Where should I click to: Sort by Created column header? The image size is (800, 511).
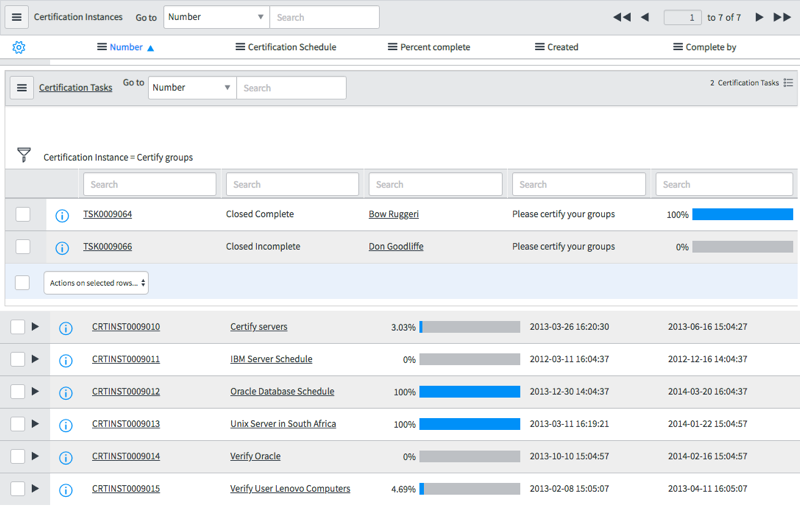click(x=563, y=47)
